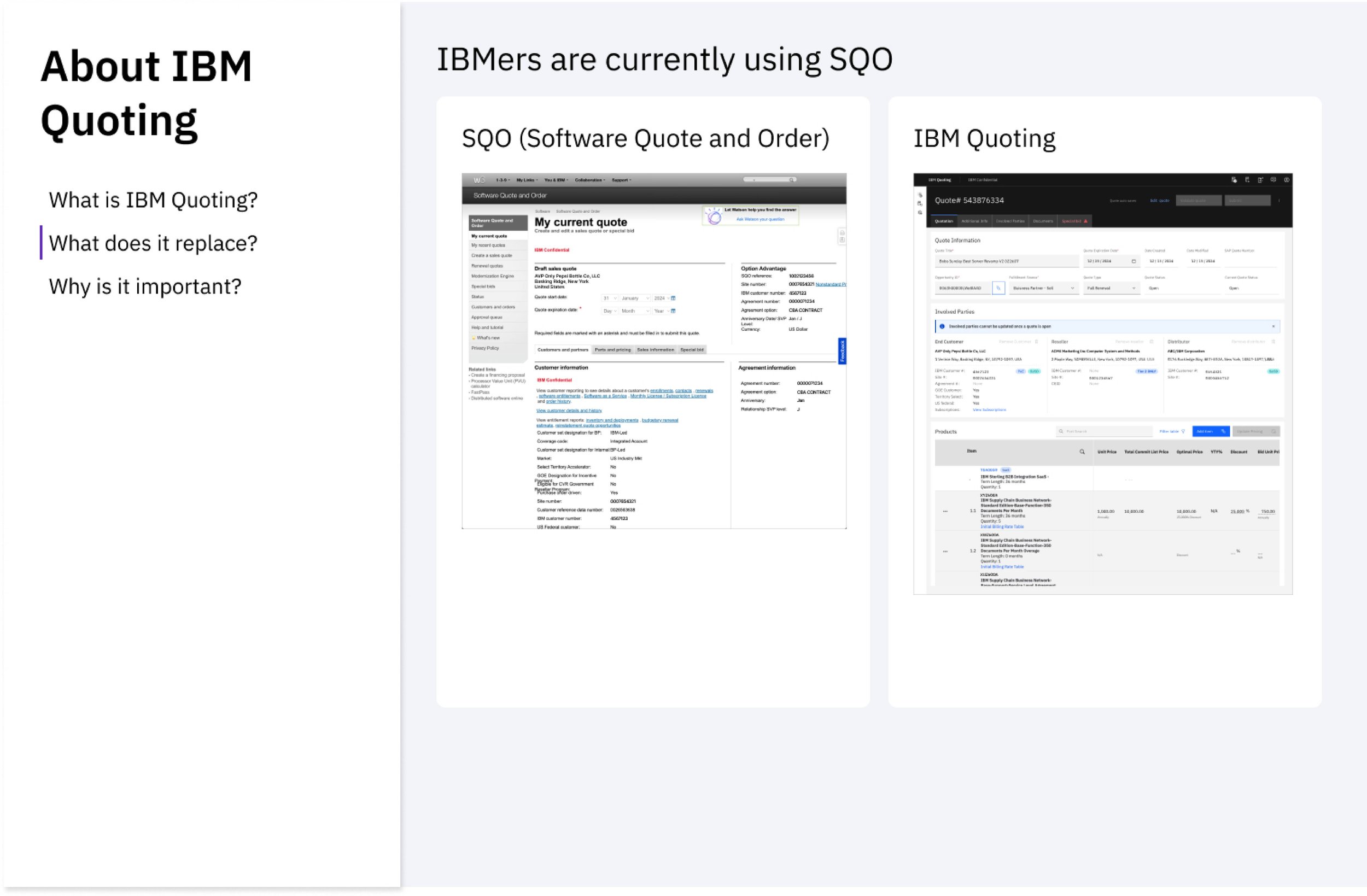Click the calendar icon beside quote expiration date
This screenshot has width=1367, height=896.
pyautogui.click(x=673, y=311)
